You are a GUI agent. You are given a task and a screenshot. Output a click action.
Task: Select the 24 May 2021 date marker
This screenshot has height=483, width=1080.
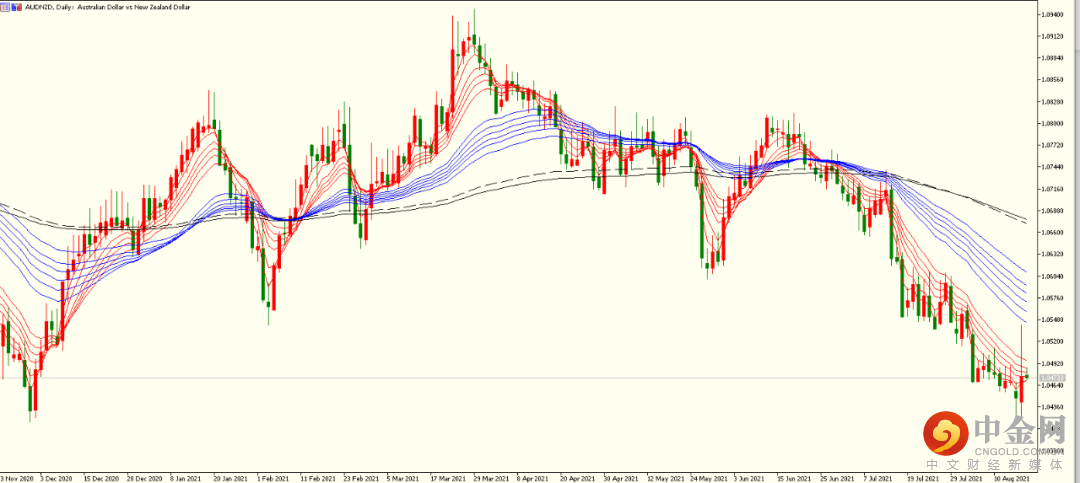707,478
